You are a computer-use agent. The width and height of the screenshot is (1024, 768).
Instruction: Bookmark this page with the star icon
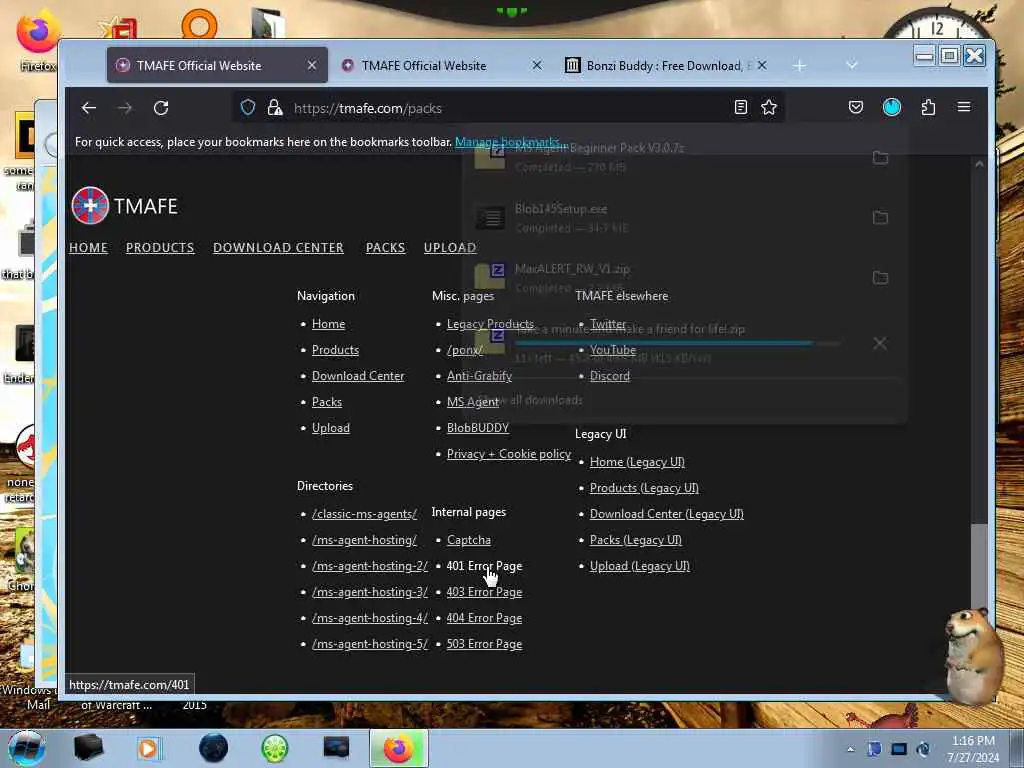pos(769,107)
